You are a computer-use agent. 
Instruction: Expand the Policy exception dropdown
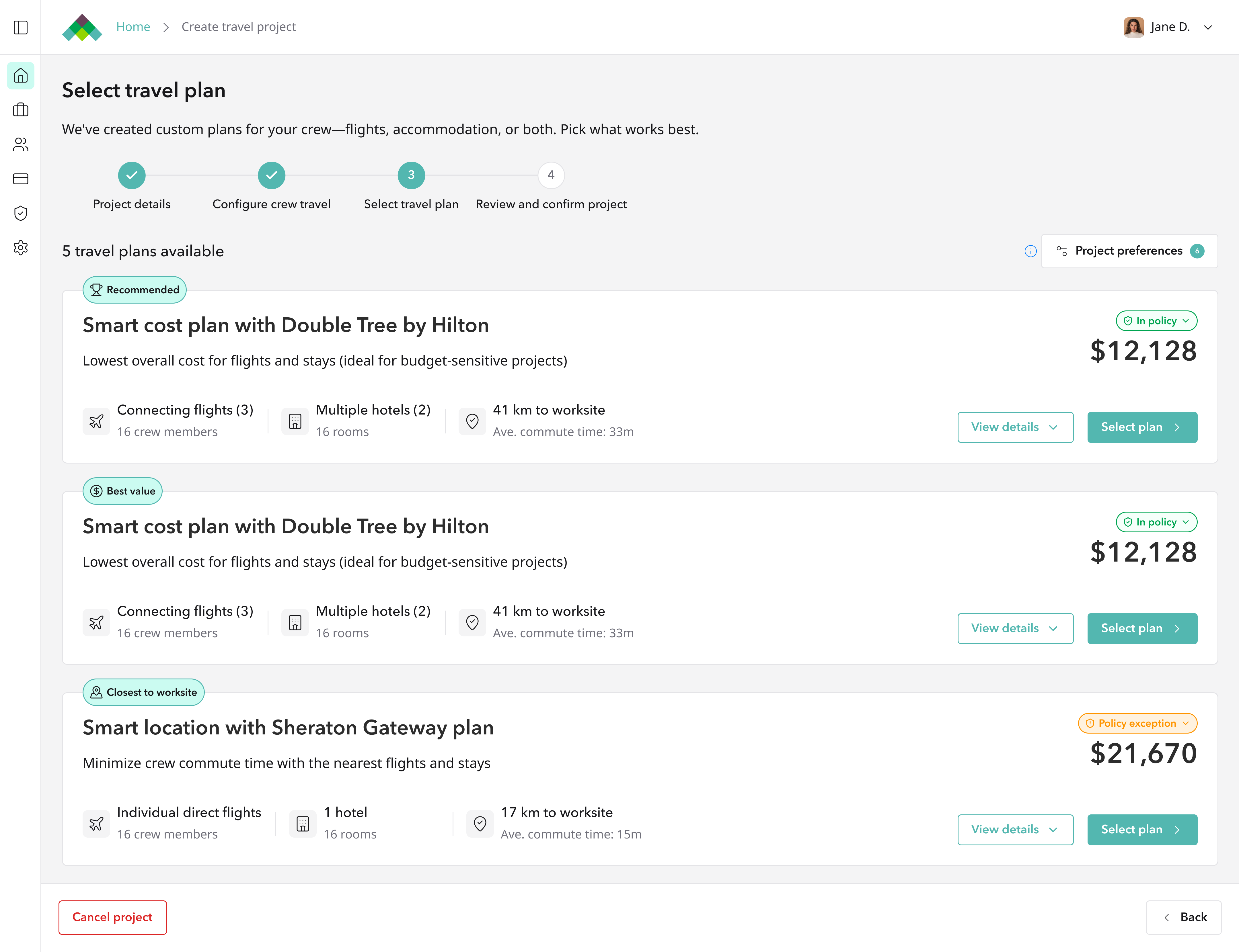pos(1137,723)
